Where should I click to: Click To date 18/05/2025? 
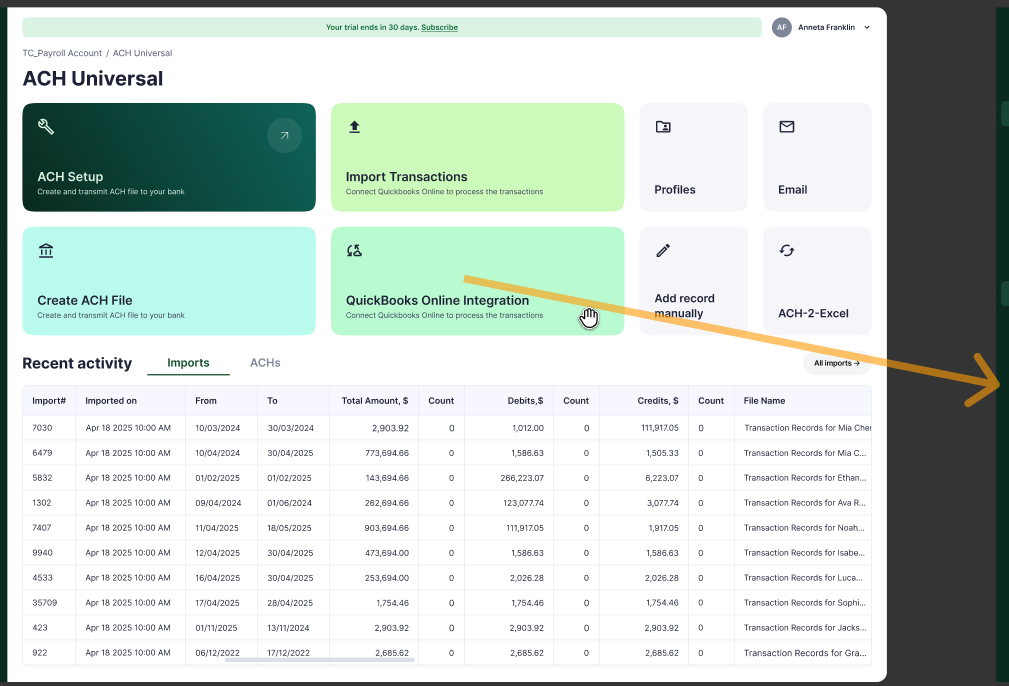[290, 528]
